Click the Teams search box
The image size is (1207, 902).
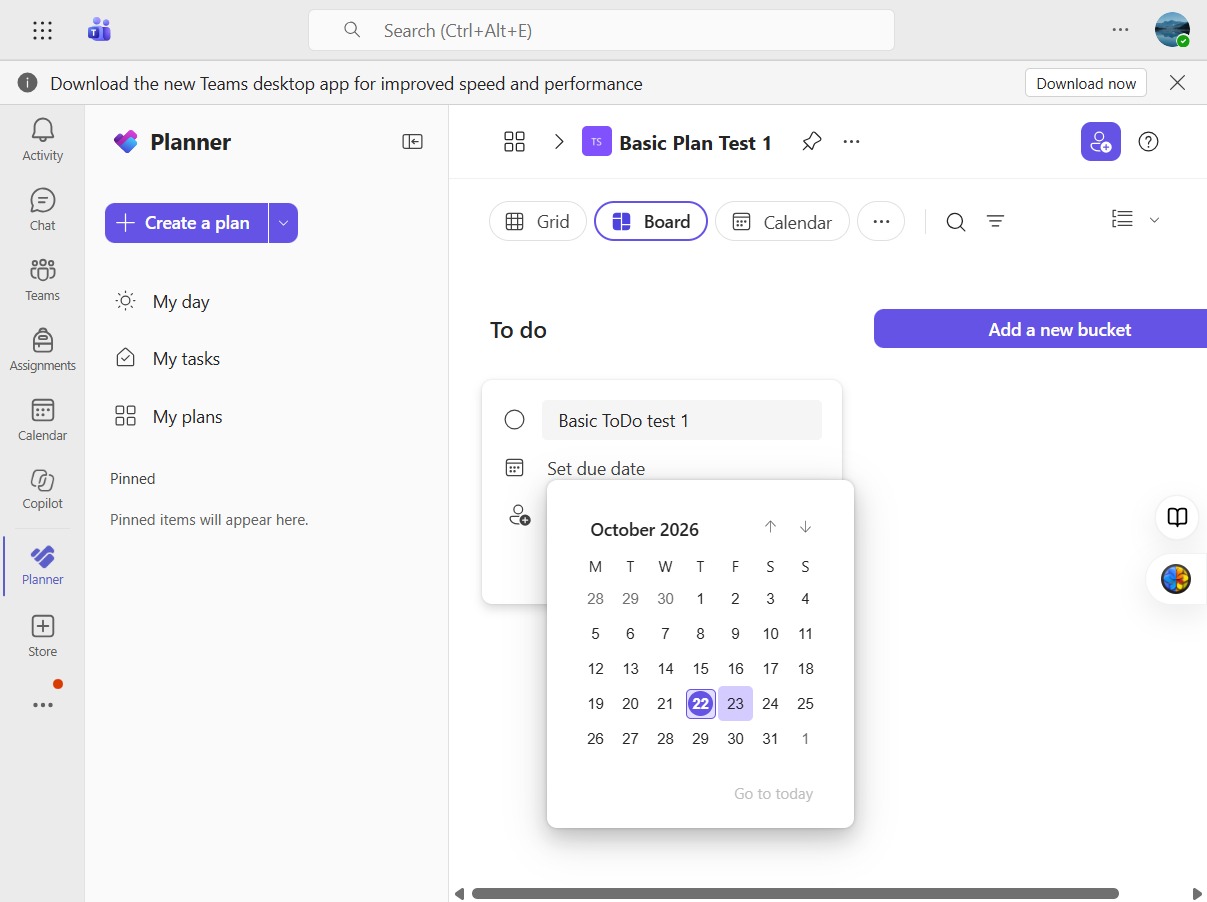pos(601,30)
